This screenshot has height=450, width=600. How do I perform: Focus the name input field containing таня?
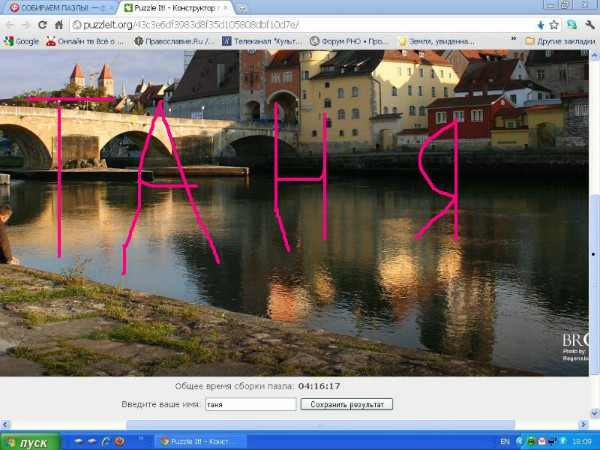(250, 404)
